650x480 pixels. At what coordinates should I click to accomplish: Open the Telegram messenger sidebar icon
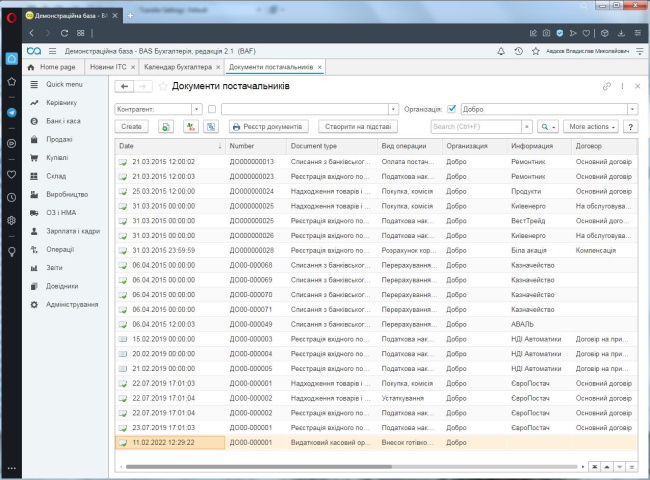coord(12,112)
